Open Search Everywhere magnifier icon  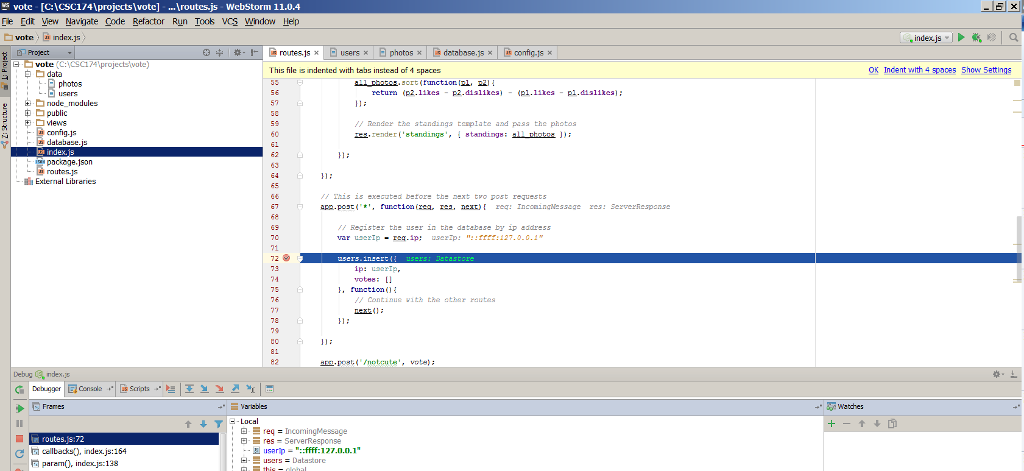coord(1012,37)
